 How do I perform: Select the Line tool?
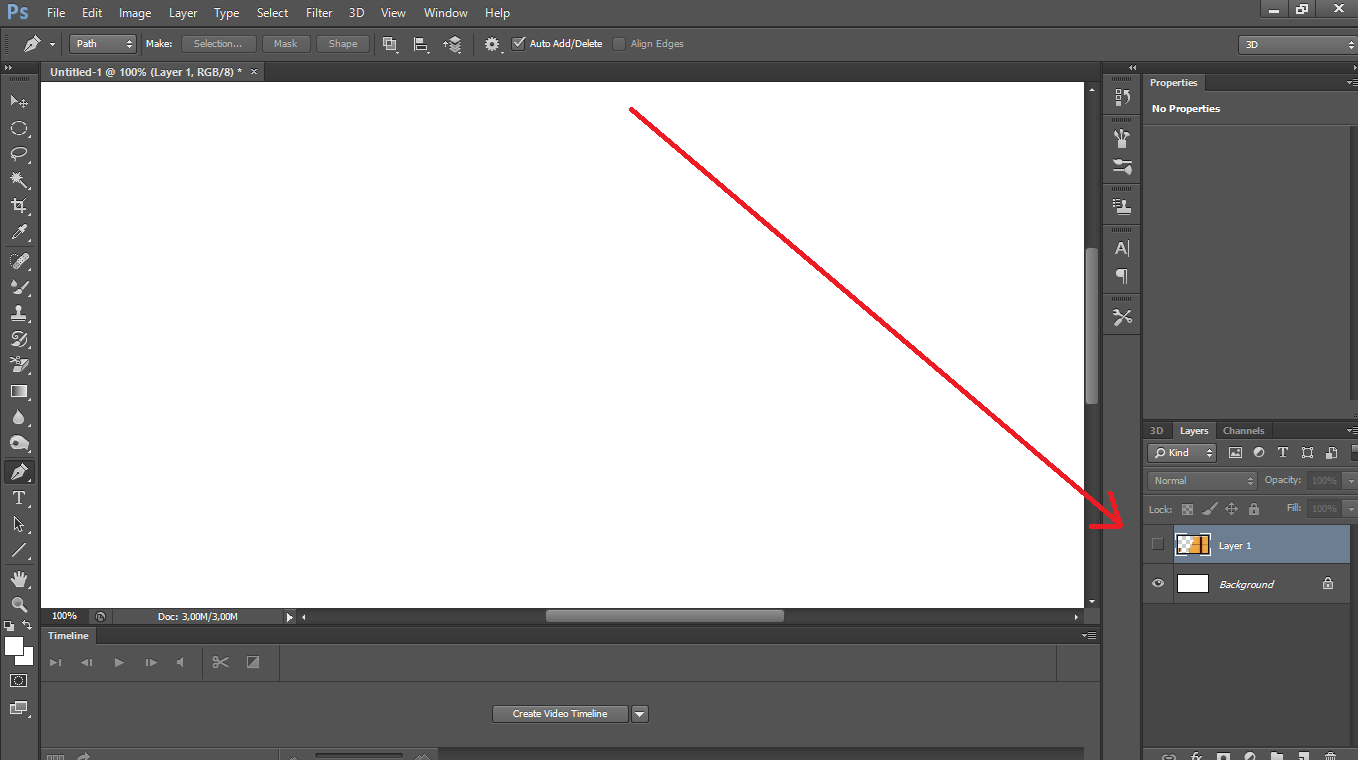(19, 550)
